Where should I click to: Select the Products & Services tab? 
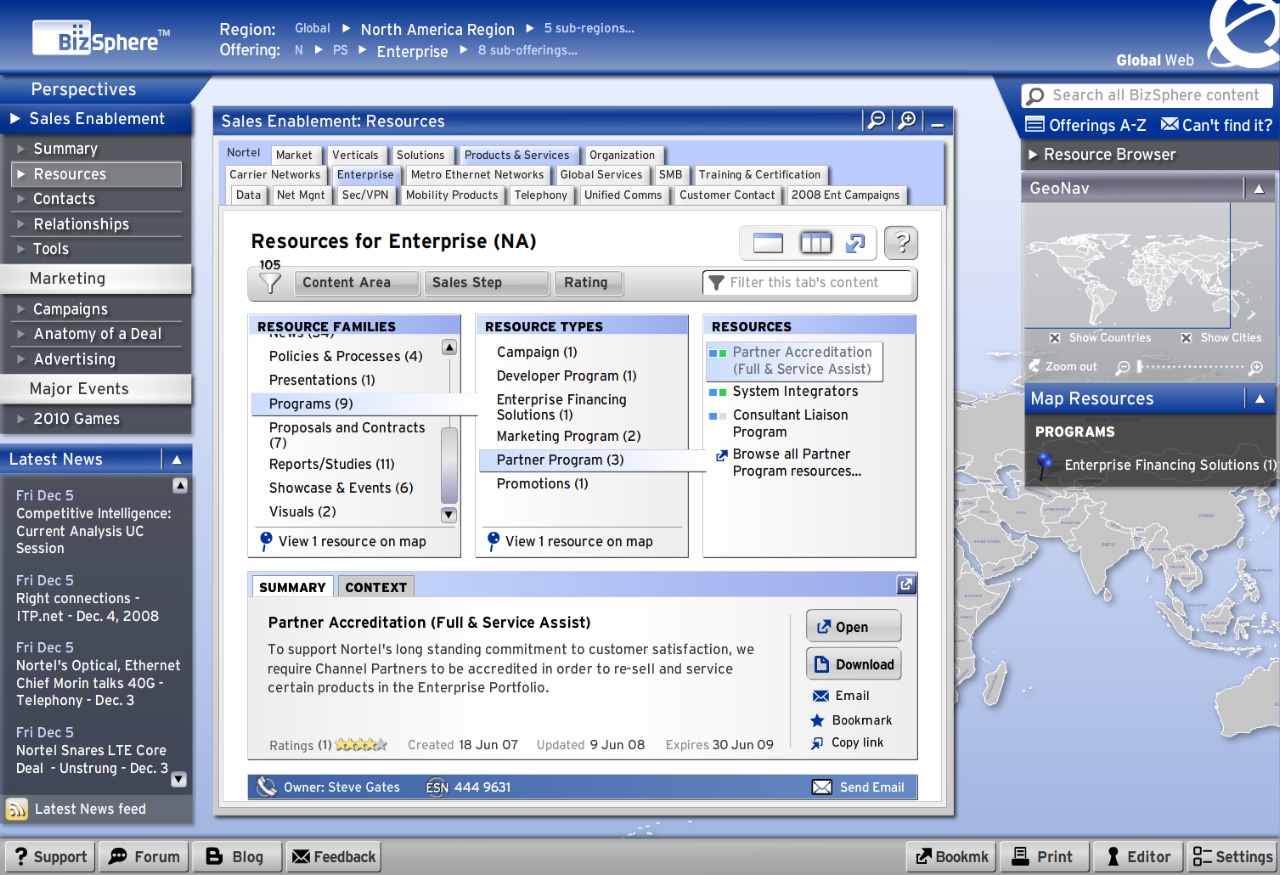pos(517,155)
